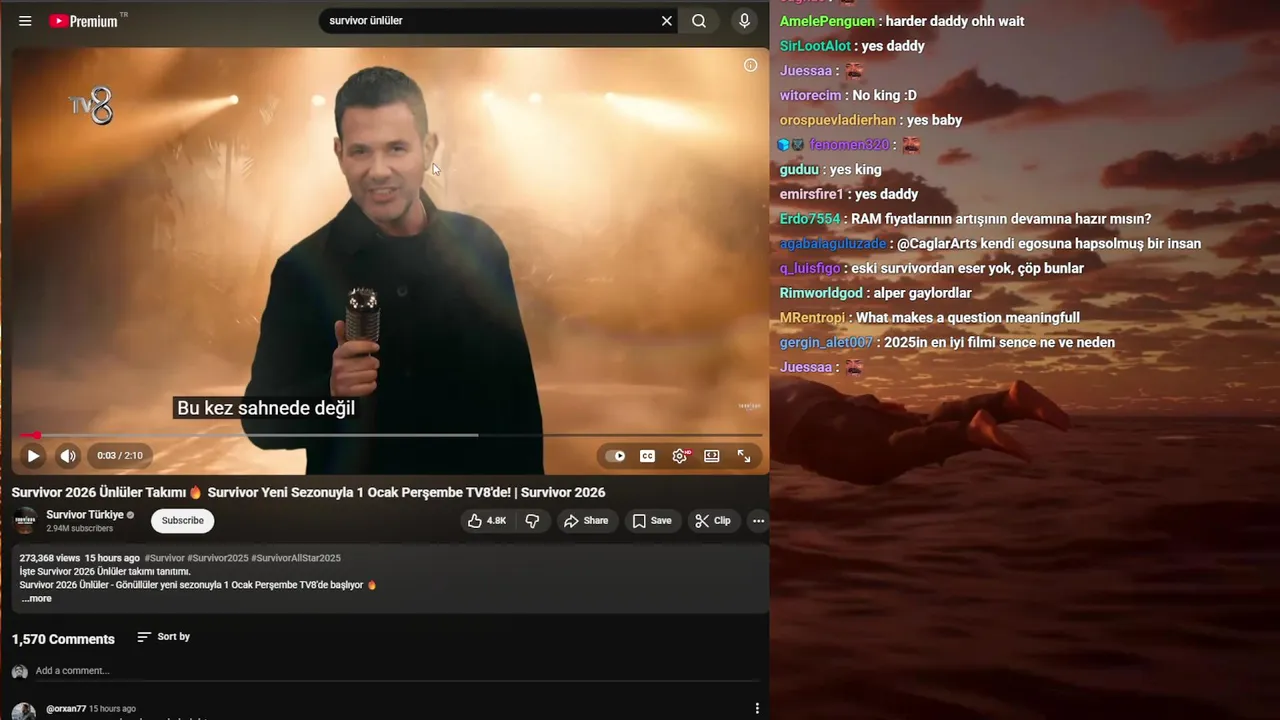Click chat username MRentropi
Viewport: 1280px width, 720px height.
[814, 318]
